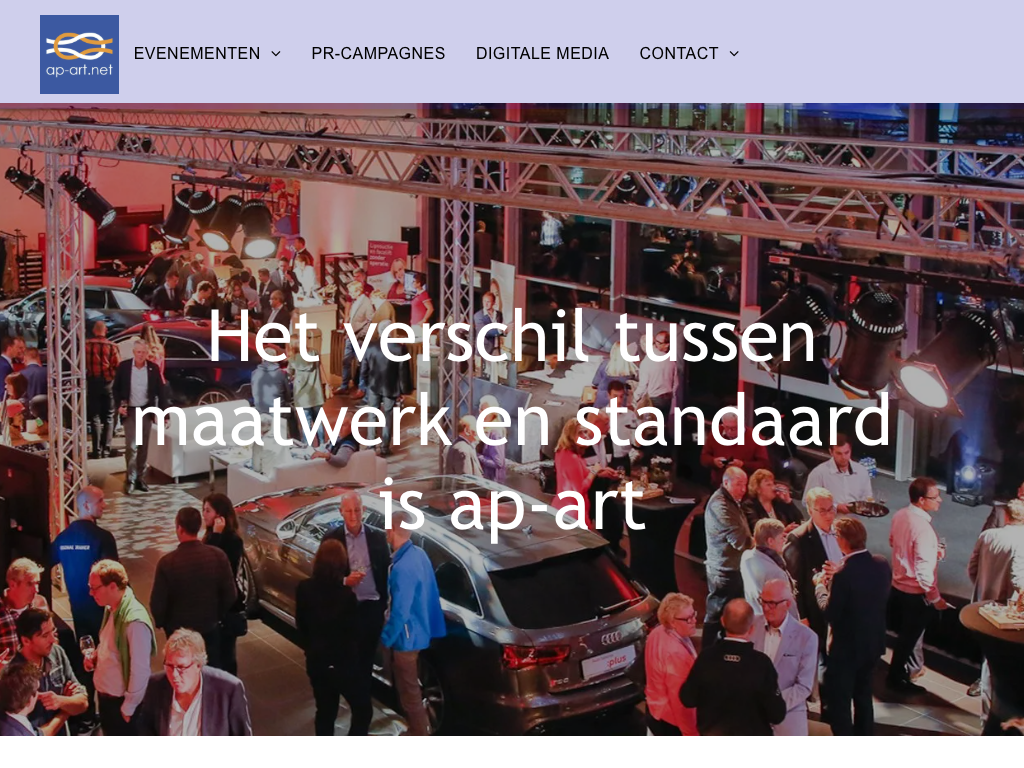Expand the Evenementen dropdown chevron
This screenshot has height=768, width=1024.
point(276,54)
